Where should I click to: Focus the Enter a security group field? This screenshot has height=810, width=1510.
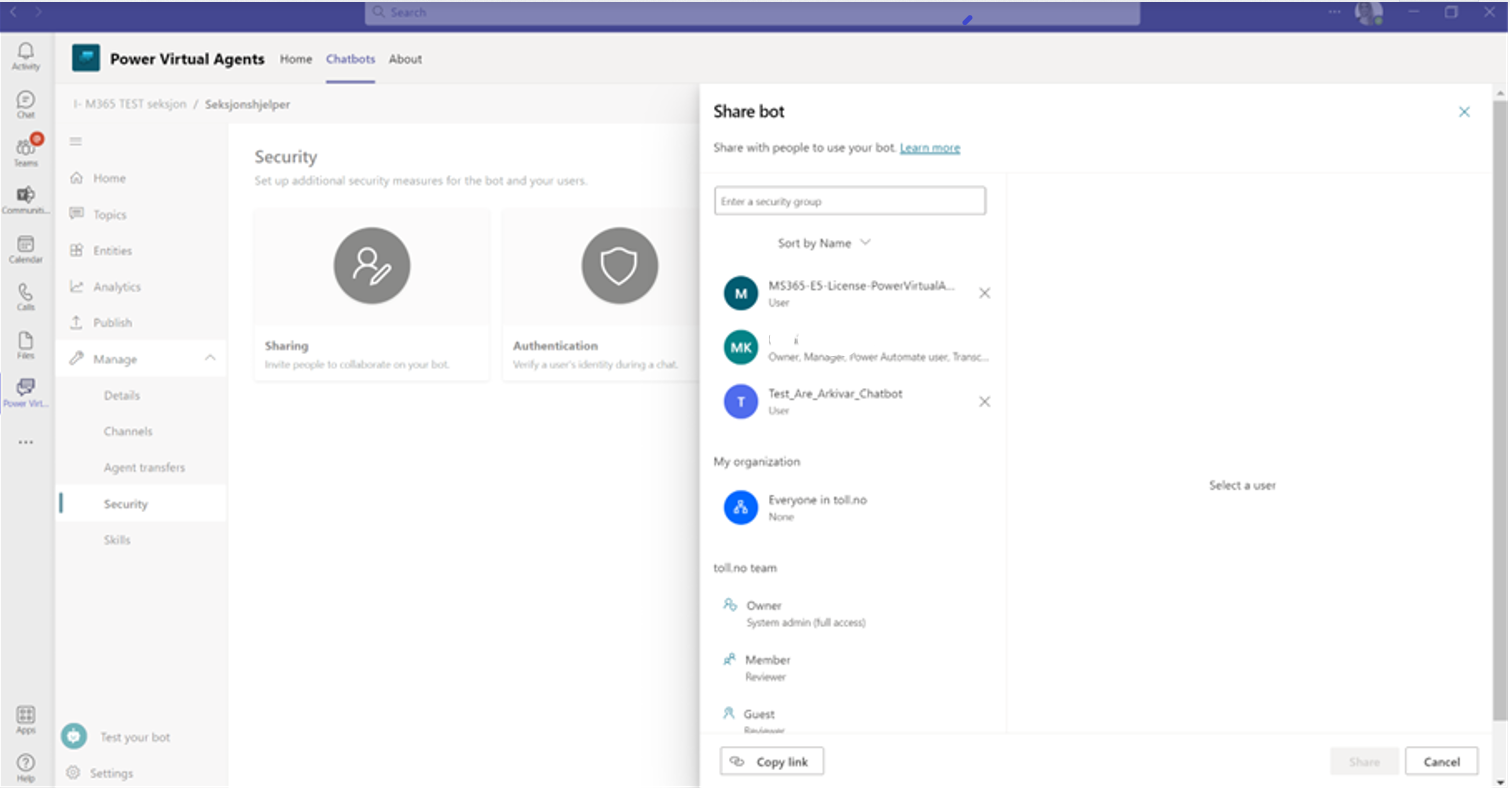tap(850, 201)
